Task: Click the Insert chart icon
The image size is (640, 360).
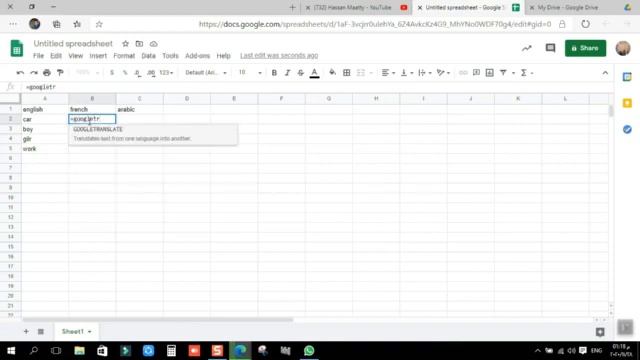Action: pyautogui.click(x=490, y=73)
